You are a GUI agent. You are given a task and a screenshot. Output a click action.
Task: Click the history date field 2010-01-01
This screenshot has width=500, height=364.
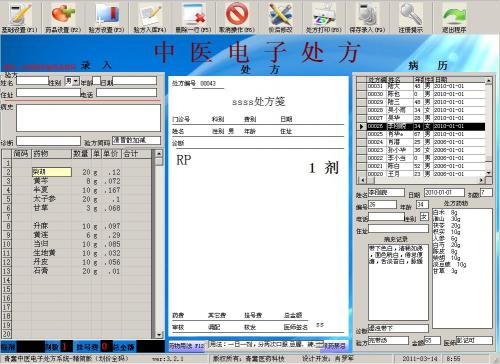pos(444,193)
